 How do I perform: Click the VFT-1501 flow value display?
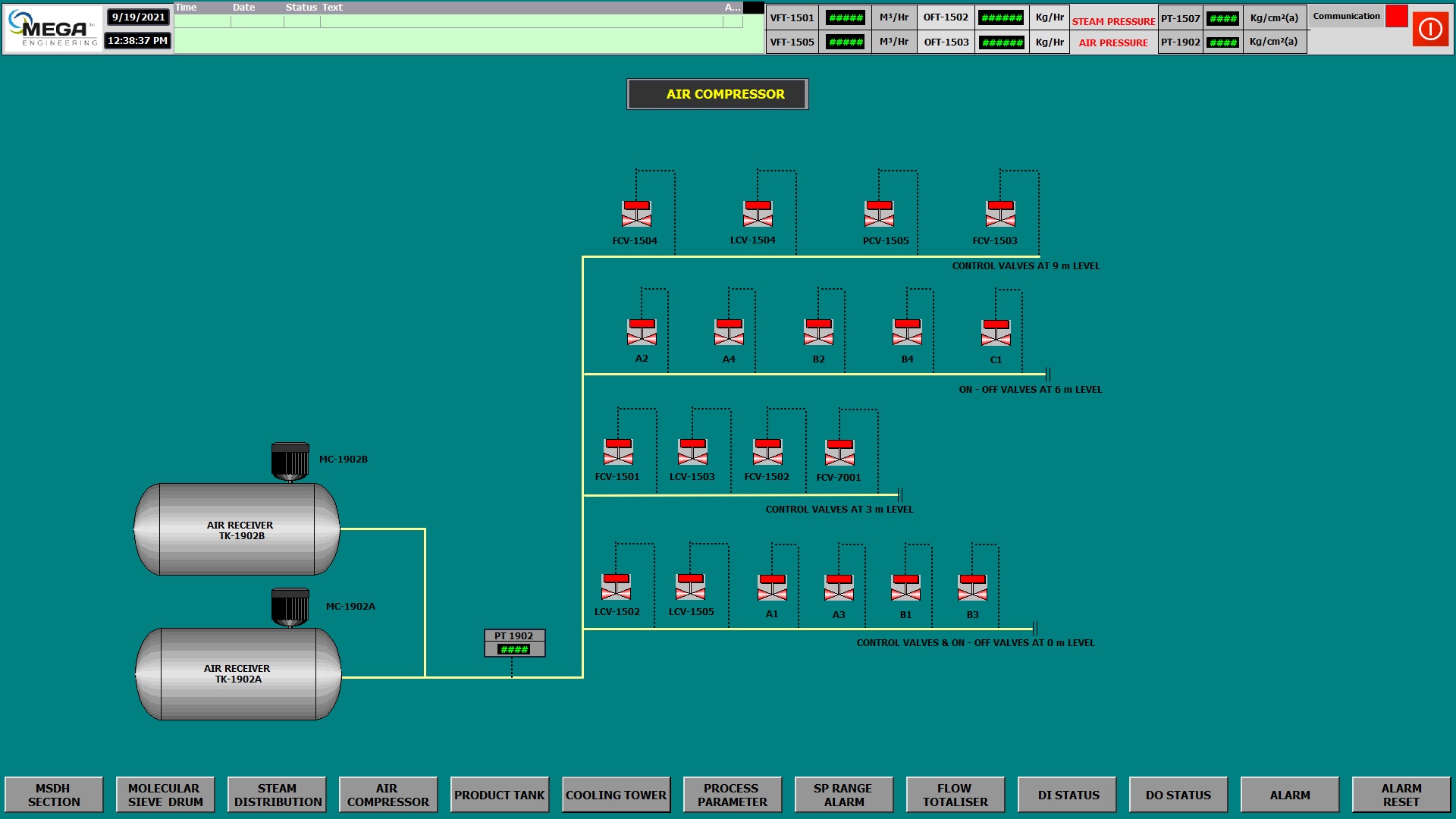[x=846, y=18]
